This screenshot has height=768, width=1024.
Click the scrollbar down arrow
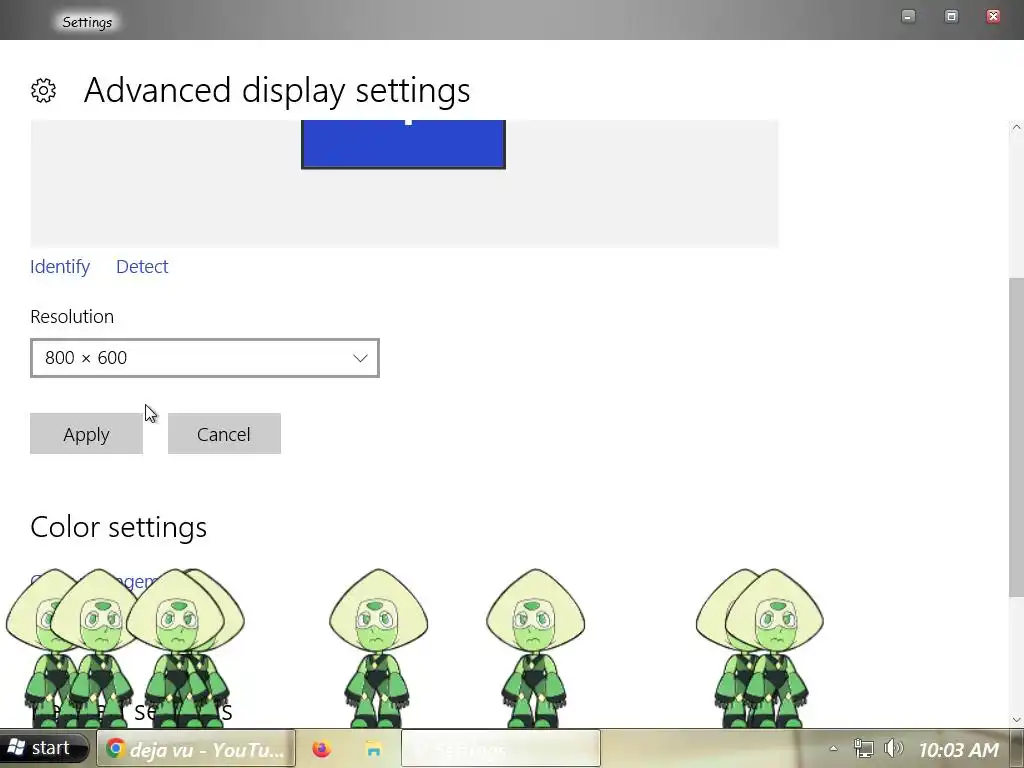click(1016, 720)
